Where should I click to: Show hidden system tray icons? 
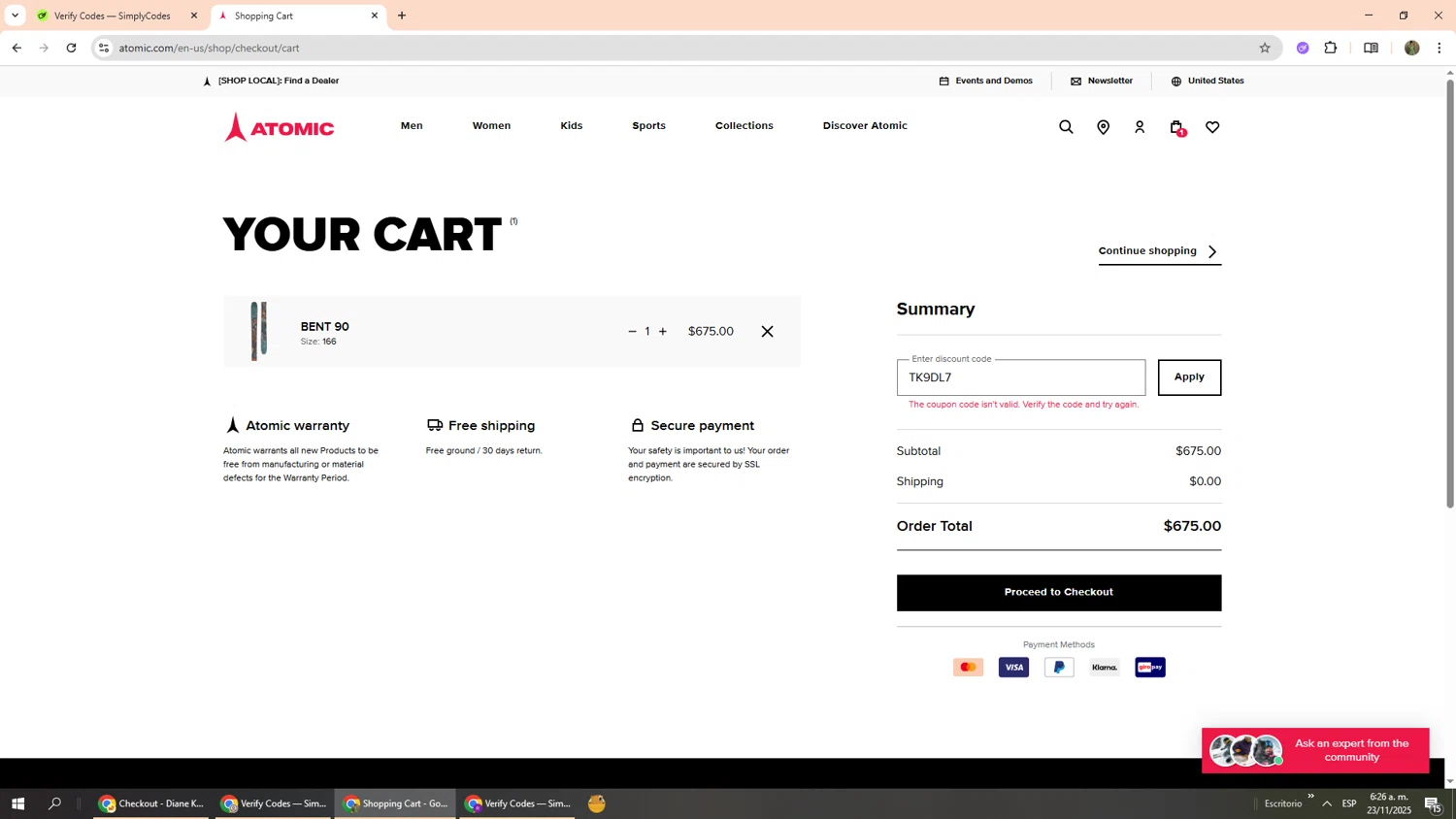tap(1327, 803)
